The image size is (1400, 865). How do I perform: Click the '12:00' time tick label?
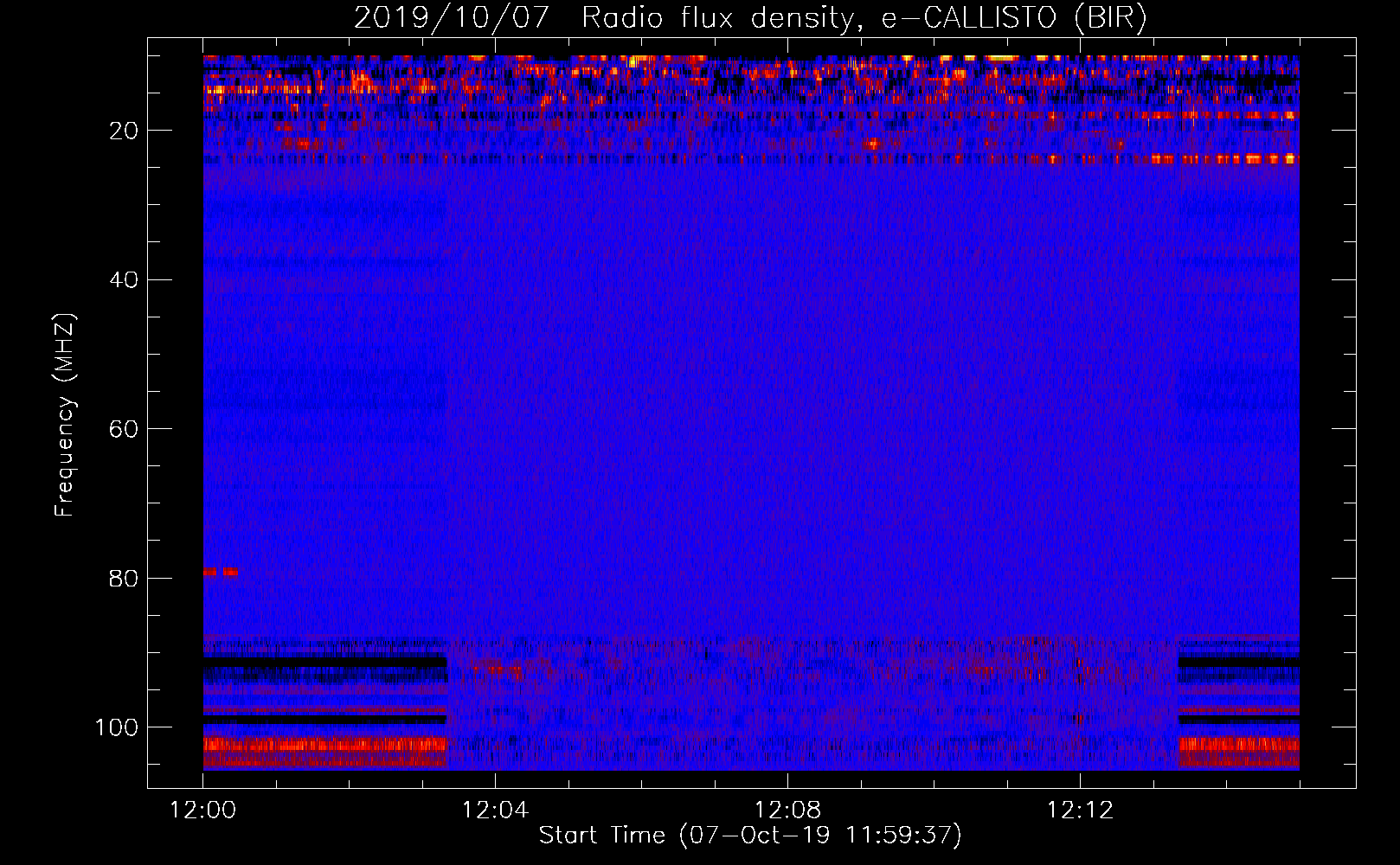tap(202, 811)
